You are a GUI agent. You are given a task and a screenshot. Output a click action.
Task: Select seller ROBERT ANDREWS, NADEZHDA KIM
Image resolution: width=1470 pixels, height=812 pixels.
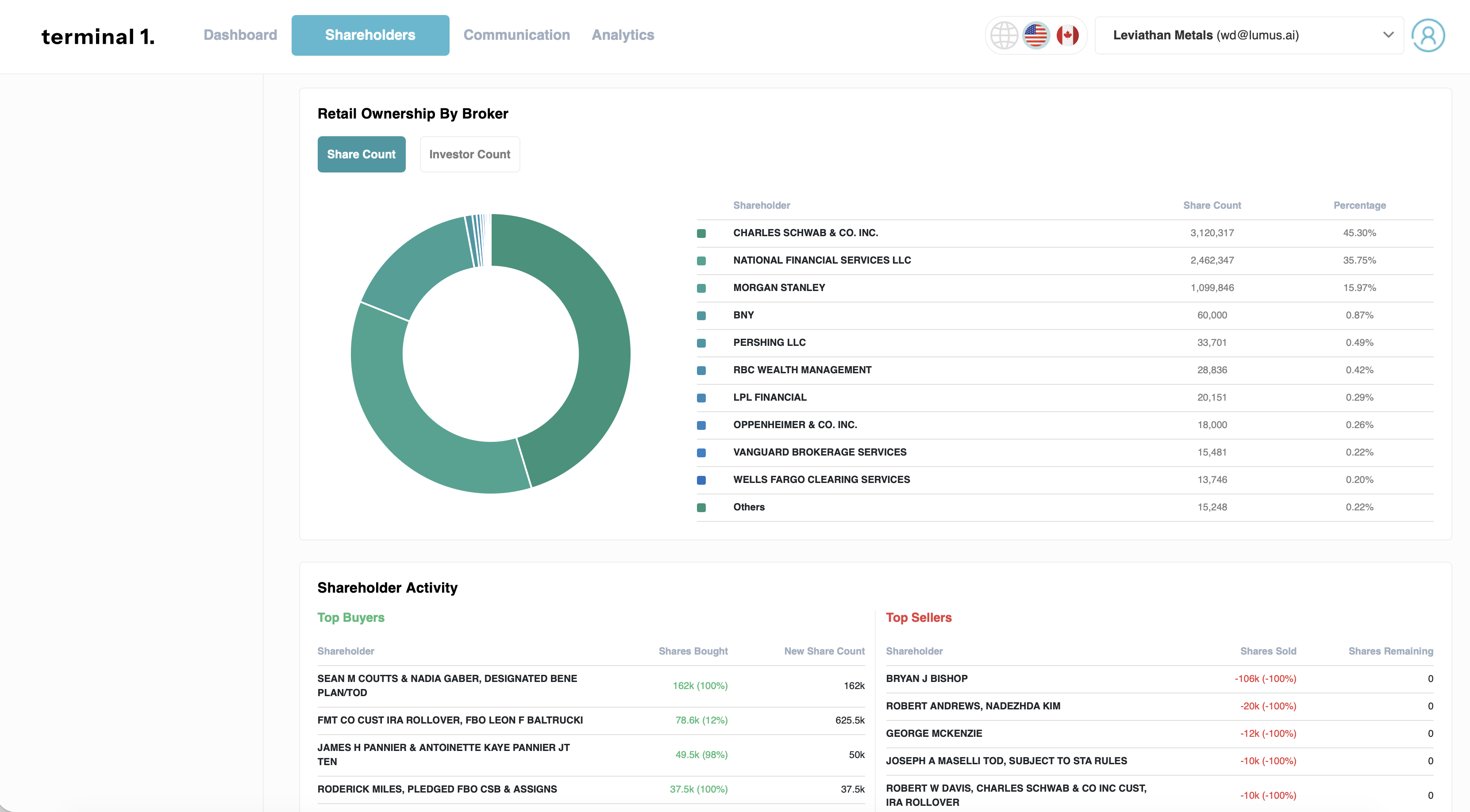tap(973, 706)
